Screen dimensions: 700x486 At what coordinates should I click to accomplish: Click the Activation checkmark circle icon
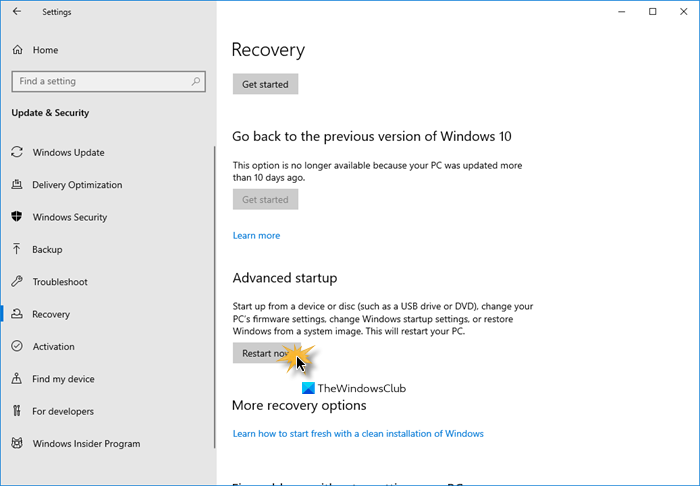(17, 347)
